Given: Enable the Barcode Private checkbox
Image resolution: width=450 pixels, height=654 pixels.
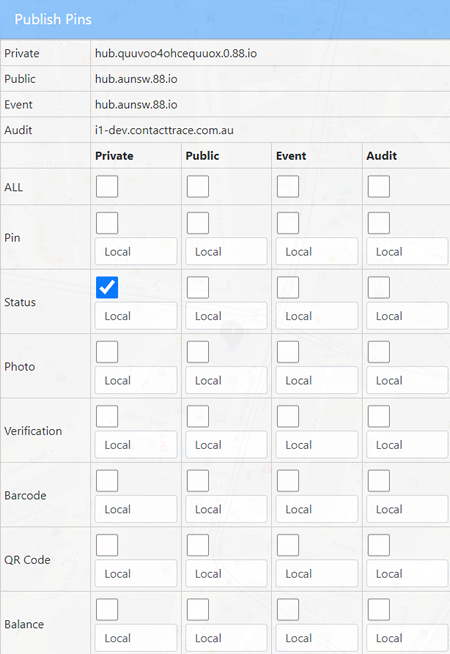Looking at the screenshot, I should pyautogui.click(x=107, y=480).
